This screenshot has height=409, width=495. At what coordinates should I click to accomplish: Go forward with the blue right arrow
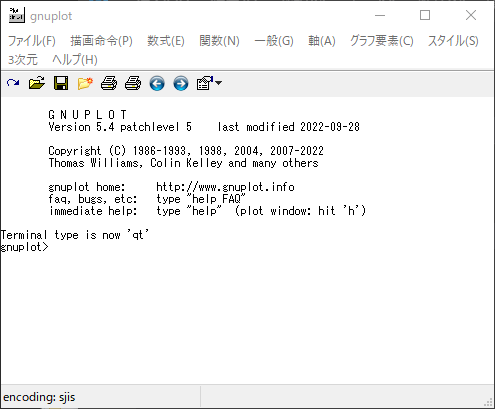point(181,83)
